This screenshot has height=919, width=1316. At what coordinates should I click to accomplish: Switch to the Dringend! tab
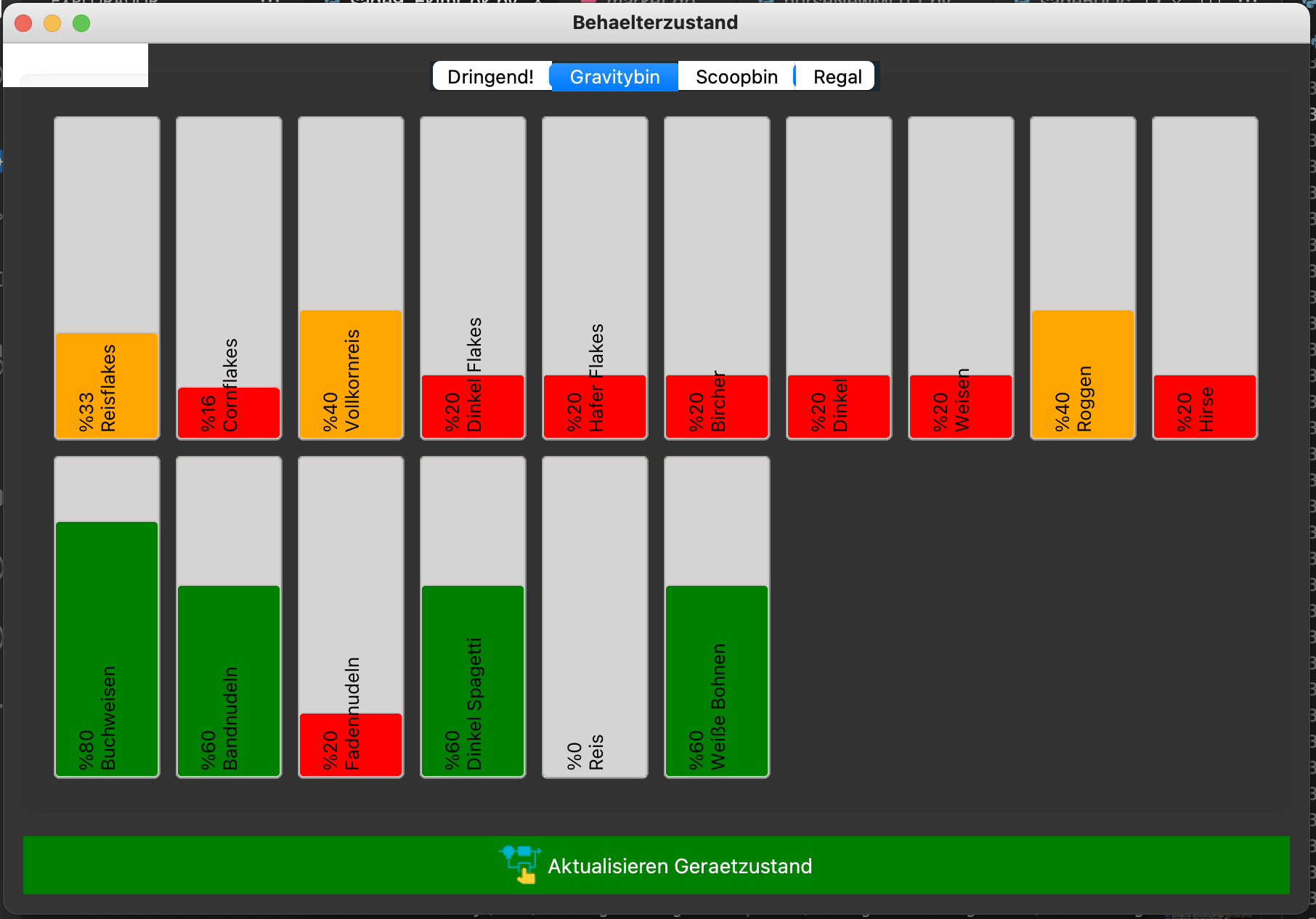pyautogui.click(x=491, y=77)
